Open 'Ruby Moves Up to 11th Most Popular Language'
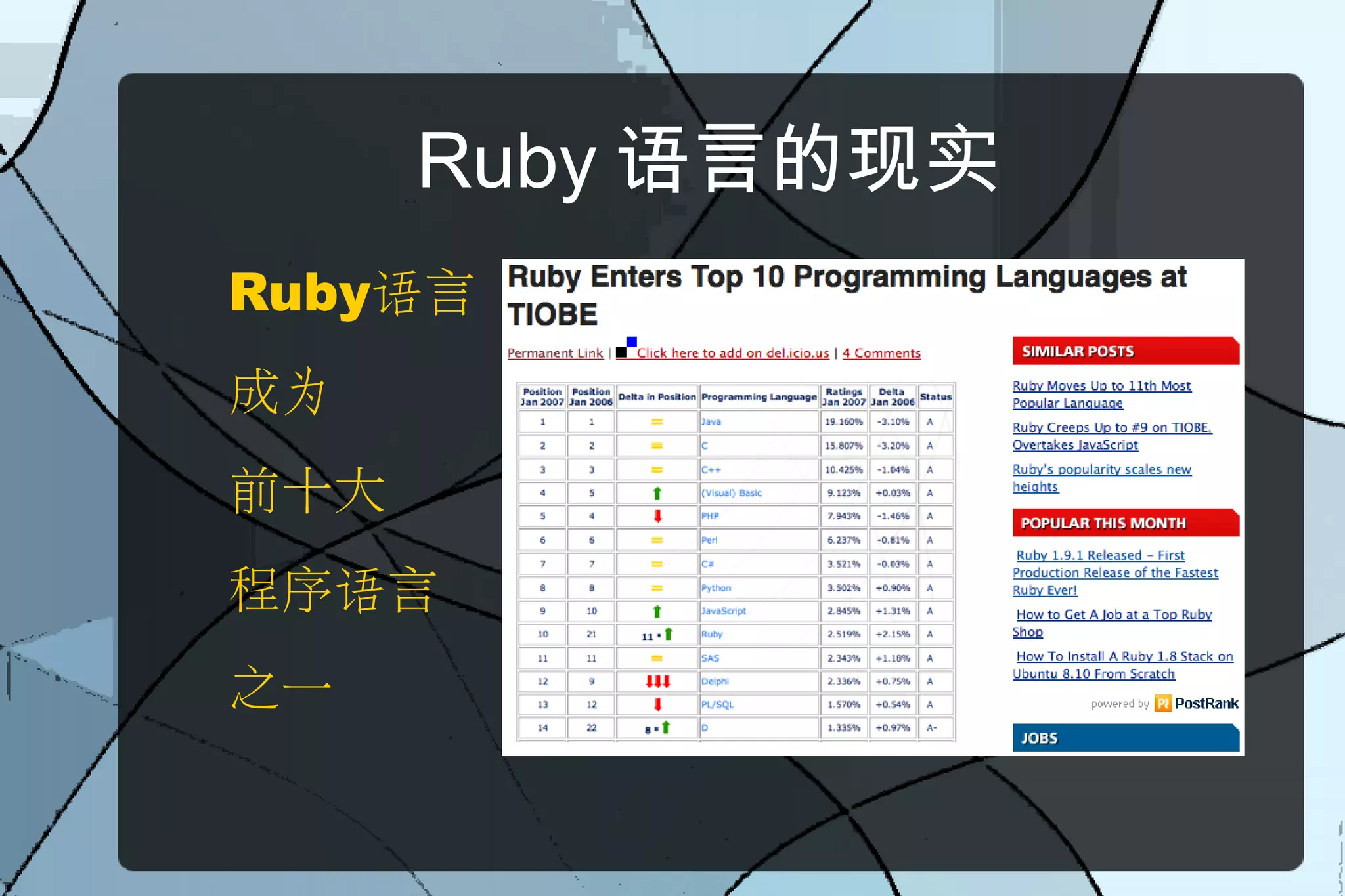Viewport: 1345px width, 896px height. 1101,395
